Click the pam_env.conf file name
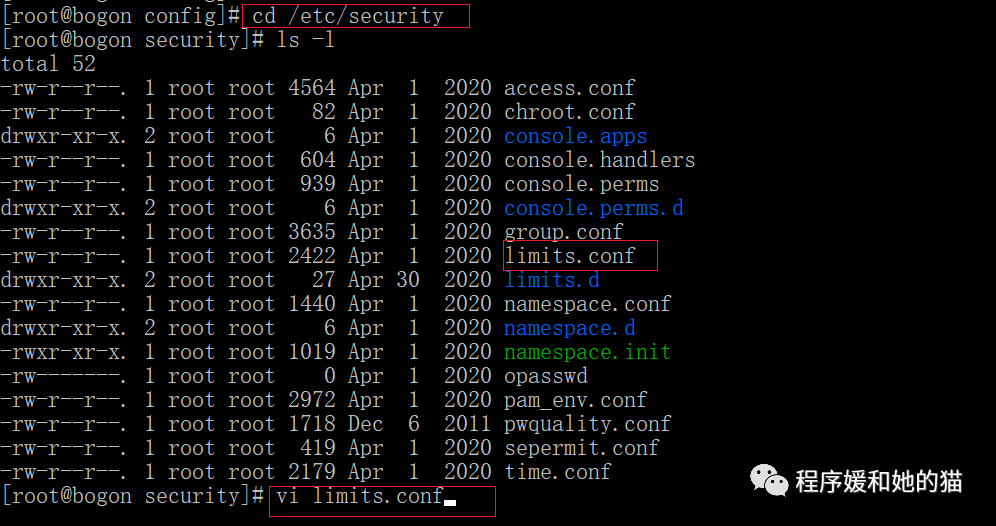996x526 pixels. (x=575, y=400)
